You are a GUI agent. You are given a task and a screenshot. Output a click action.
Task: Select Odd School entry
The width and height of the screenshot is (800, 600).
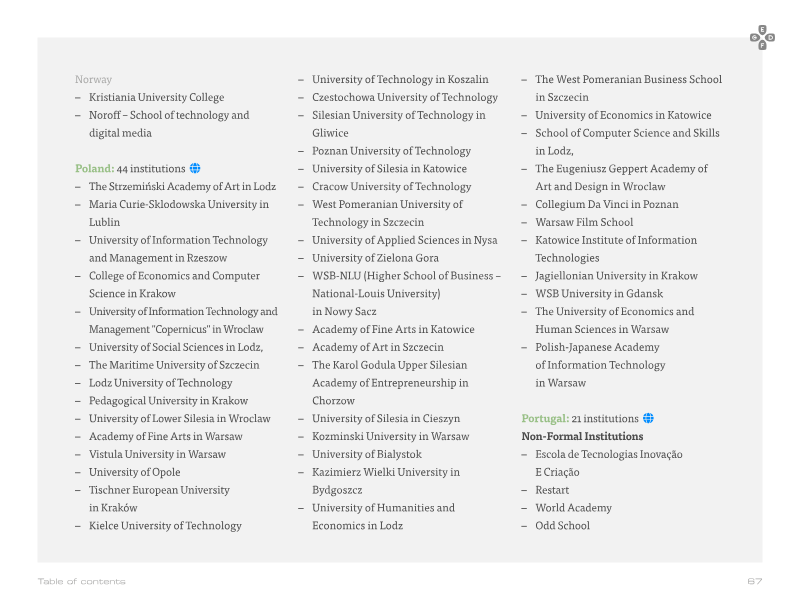click(562, 526)
